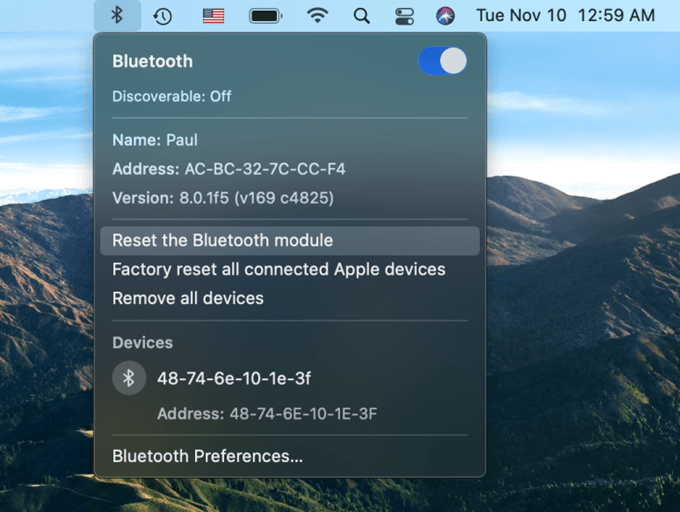Screen dimensions: 680x512
Task: Click the Bluetooth menu bar icon
Action: coord(117,16)
